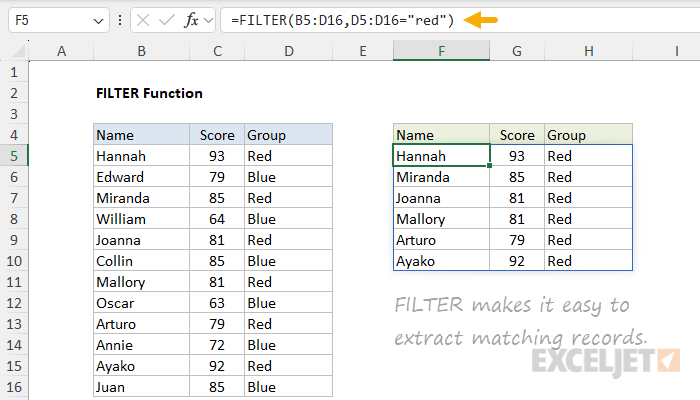The height and width of the screenshot is (400, 700).
Task: Click the three-dot handle beside the Name Box
Action: pyautogui.click(x=120, y=20)
